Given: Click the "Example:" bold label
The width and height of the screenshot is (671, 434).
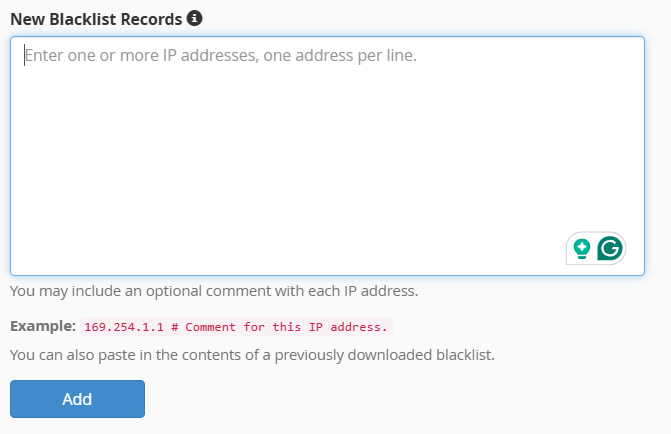Looking at the screenshot, I should [x=43, y=326].
